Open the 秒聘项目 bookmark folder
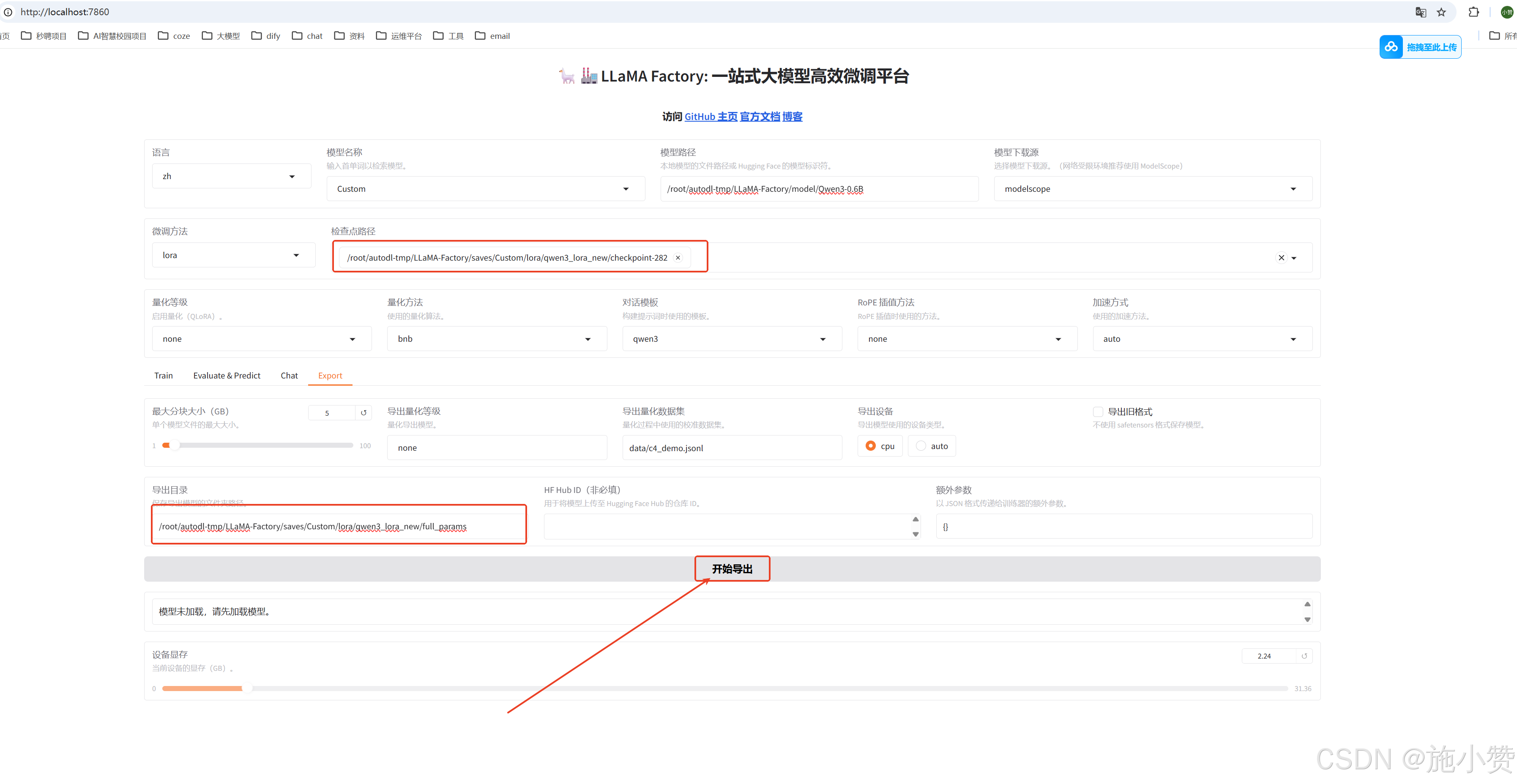 (x=44, y=36)
